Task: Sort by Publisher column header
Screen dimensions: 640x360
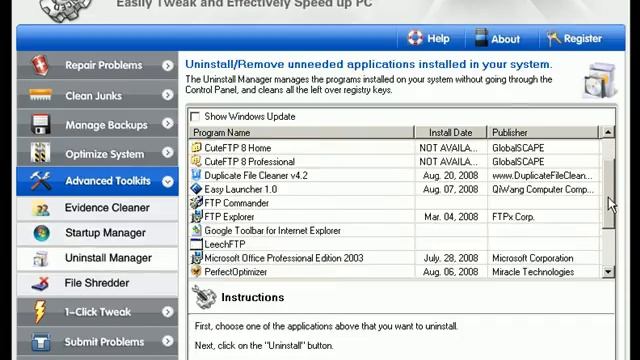Action: (543, 133)
